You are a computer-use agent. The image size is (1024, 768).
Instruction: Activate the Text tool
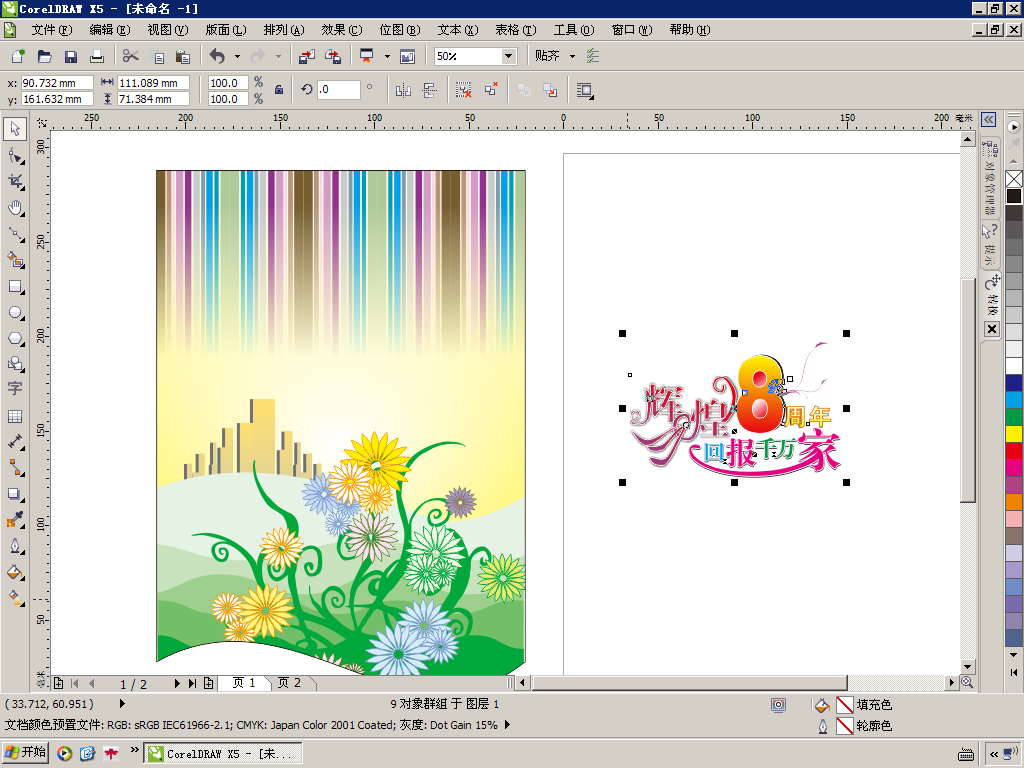click(15, 389)
